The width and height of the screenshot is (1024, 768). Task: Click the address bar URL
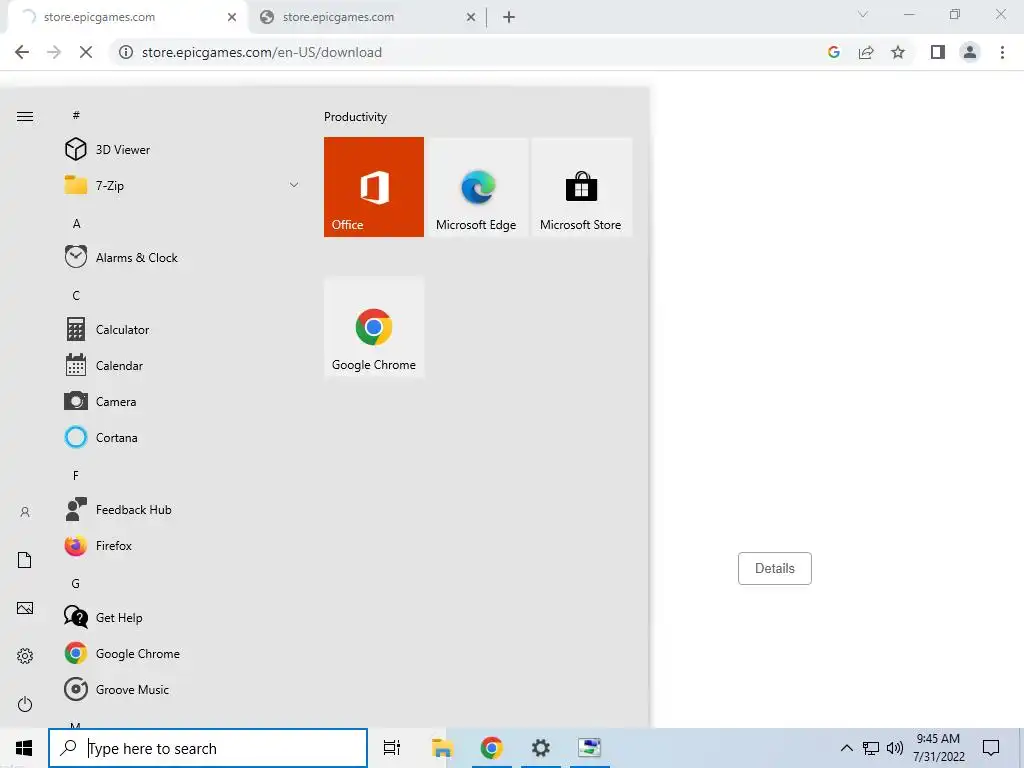pos(262,52)
